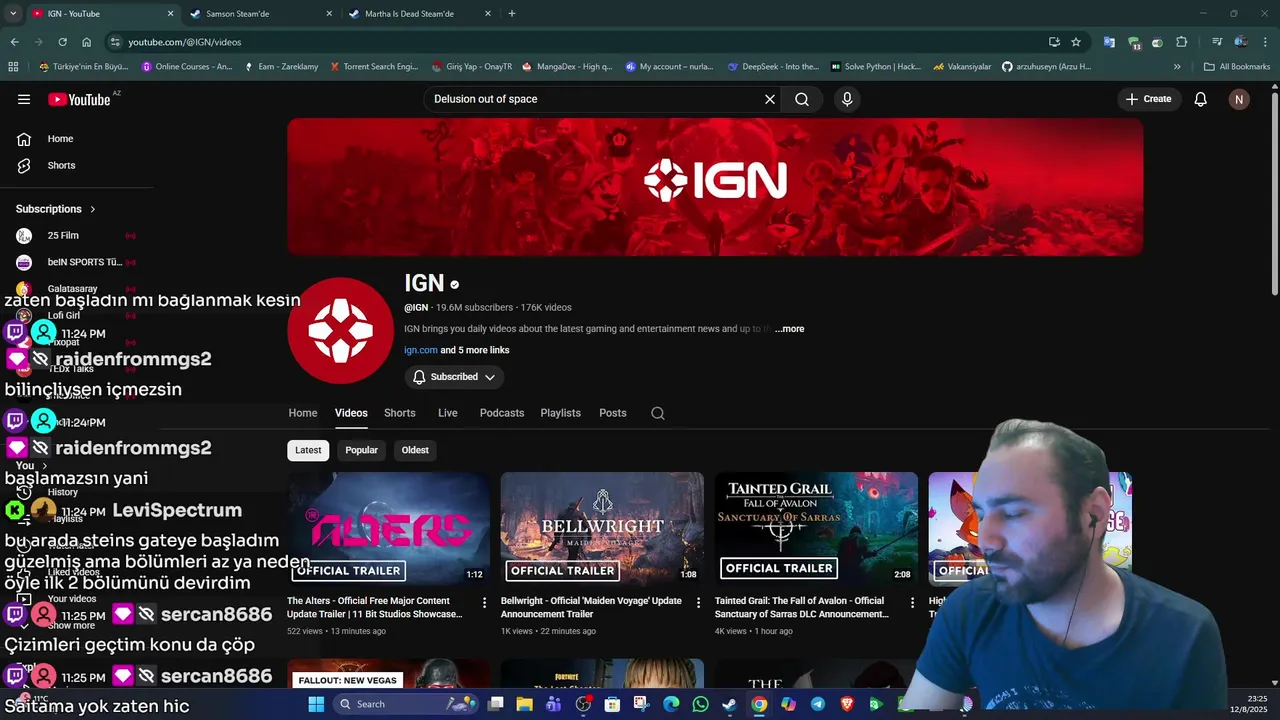Open options menu for The Alters video
The width and height of the screenshot is (1280, 720).
484,603
